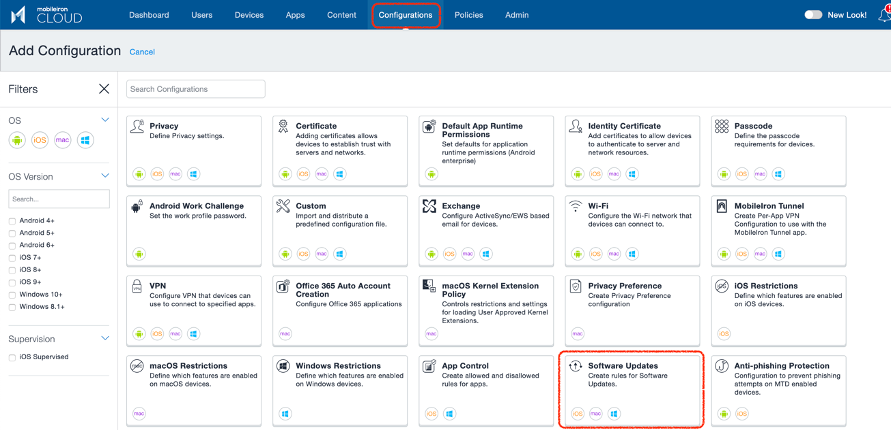Image resolution: width=891 pixels, height=431 pixels.
Task: Open the notifications bell icon
Action: [884, 15]
